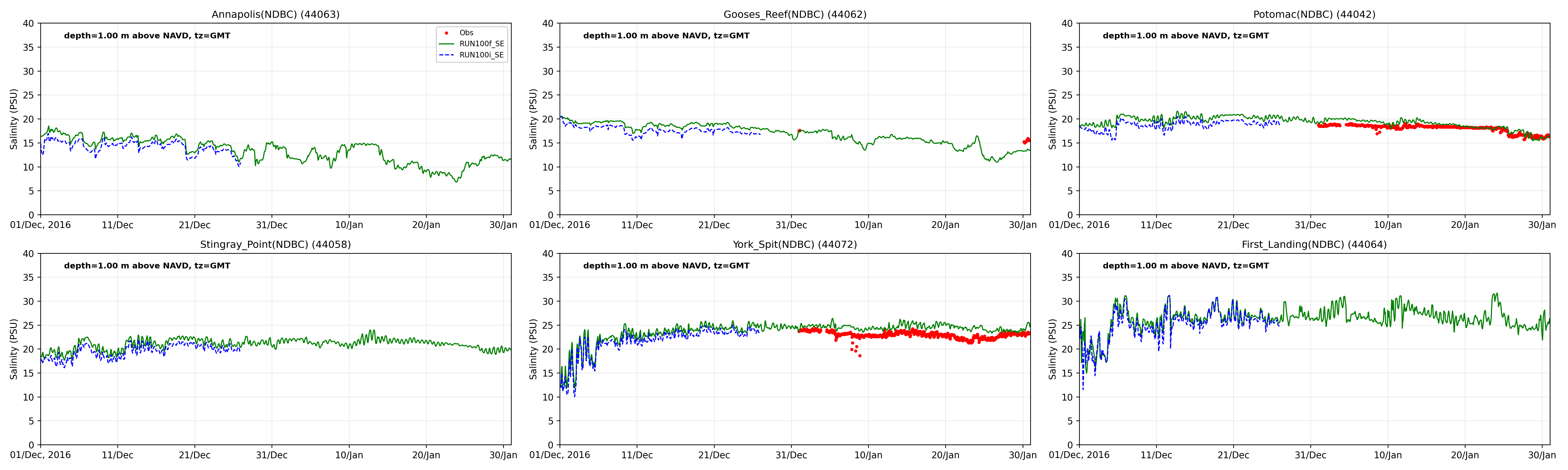Click the 'Salinity (PSU)' axis label of York_Spit plot
This screenshot has width=1568, height=470.
[x=533, y=349]
